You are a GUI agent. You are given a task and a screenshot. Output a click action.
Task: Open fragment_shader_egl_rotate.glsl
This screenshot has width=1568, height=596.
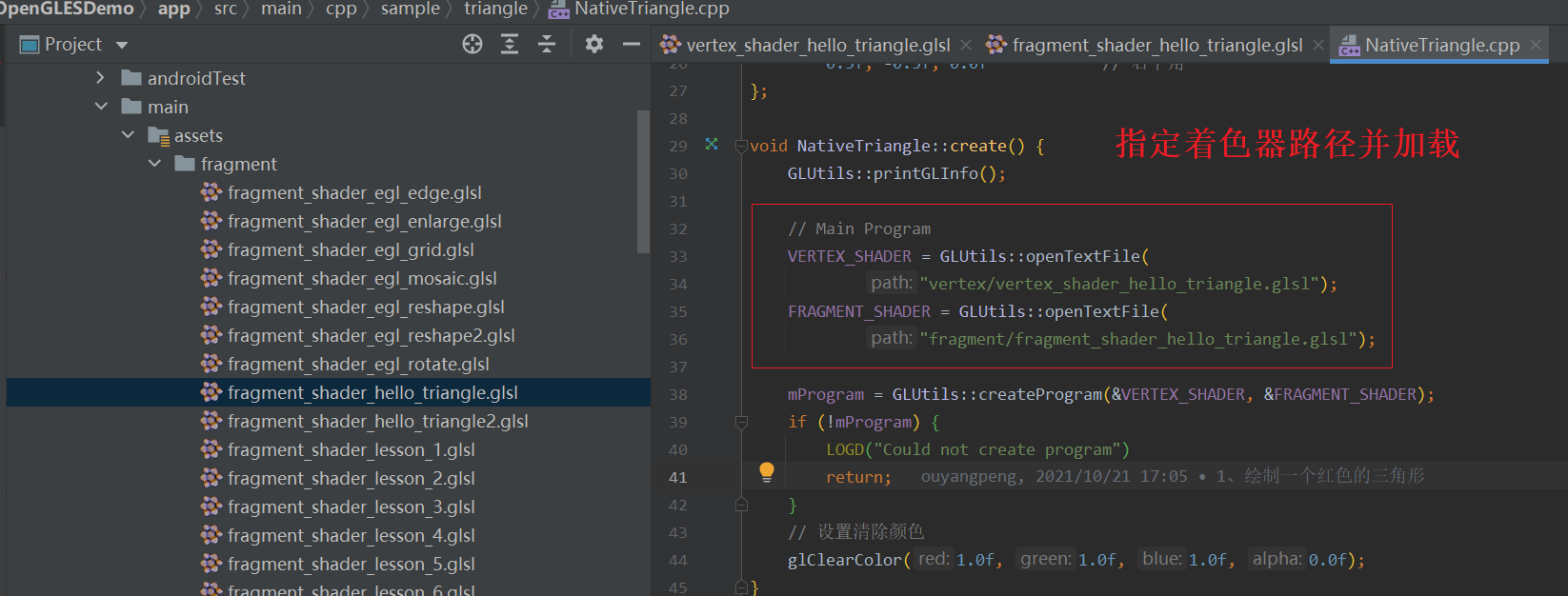pos(358,364)
